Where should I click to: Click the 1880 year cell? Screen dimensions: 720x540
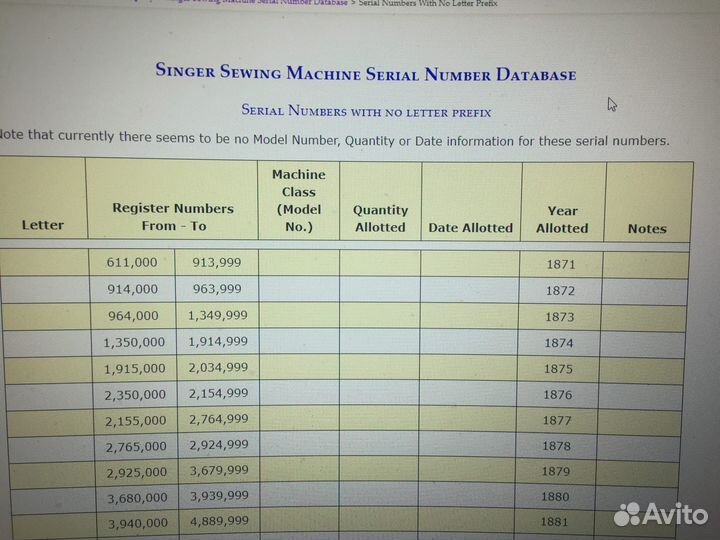click(x=558, y=497)
